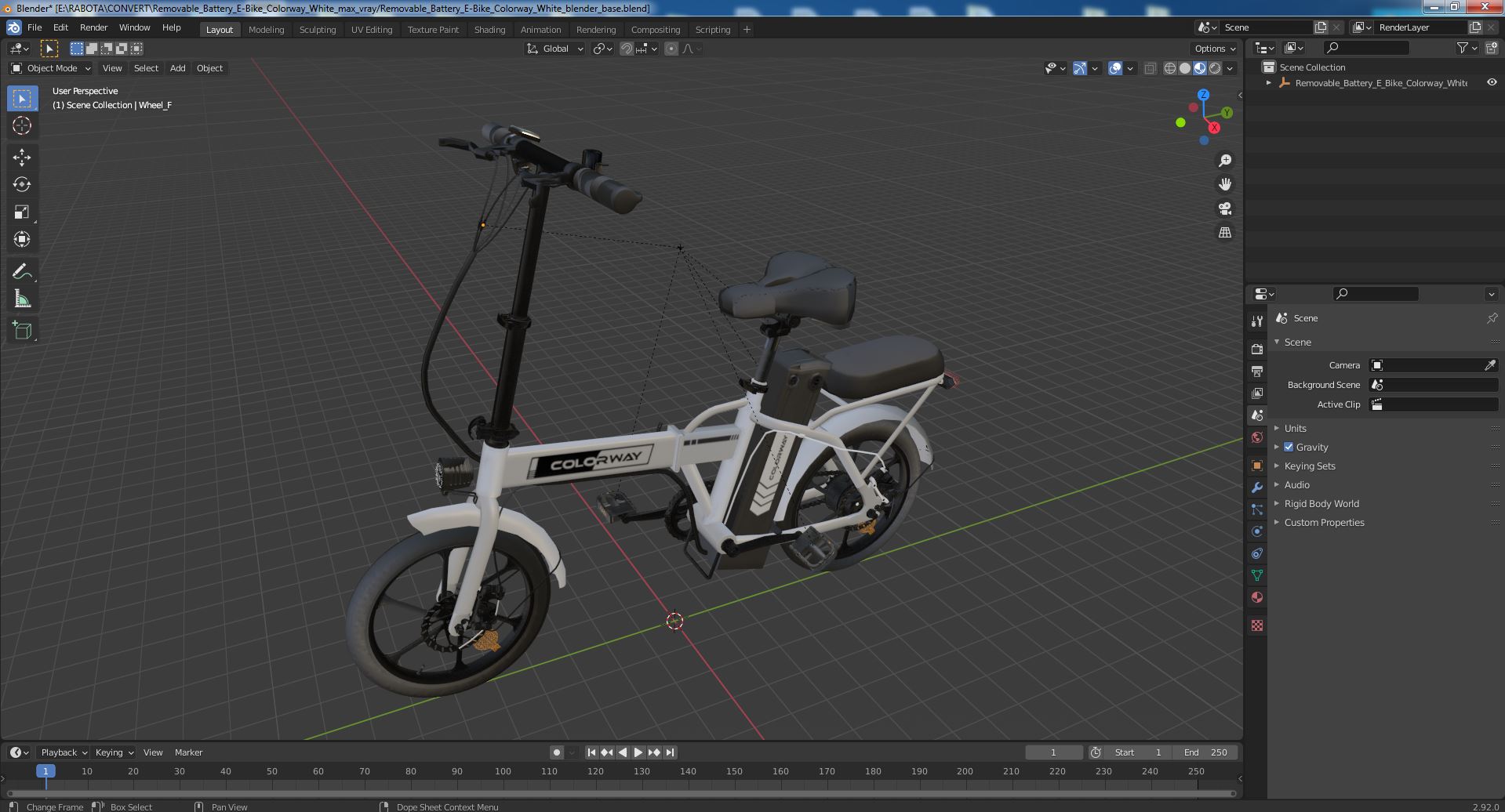
Task: Open timeline Playback popover
Action: point(64,752)
